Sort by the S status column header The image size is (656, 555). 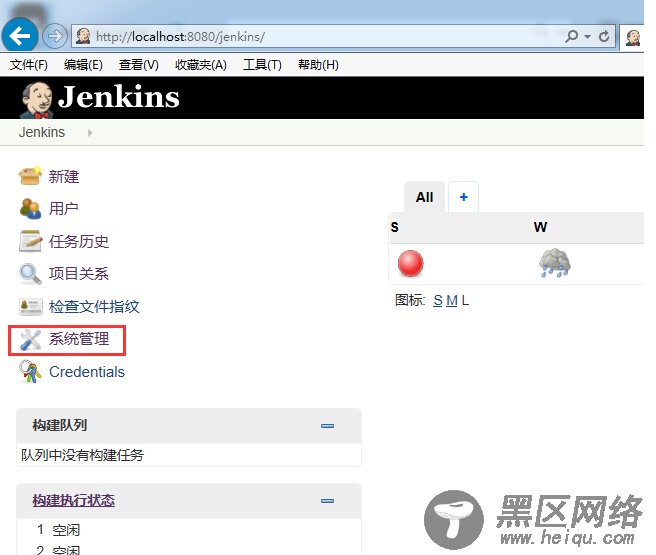(395, 227)
